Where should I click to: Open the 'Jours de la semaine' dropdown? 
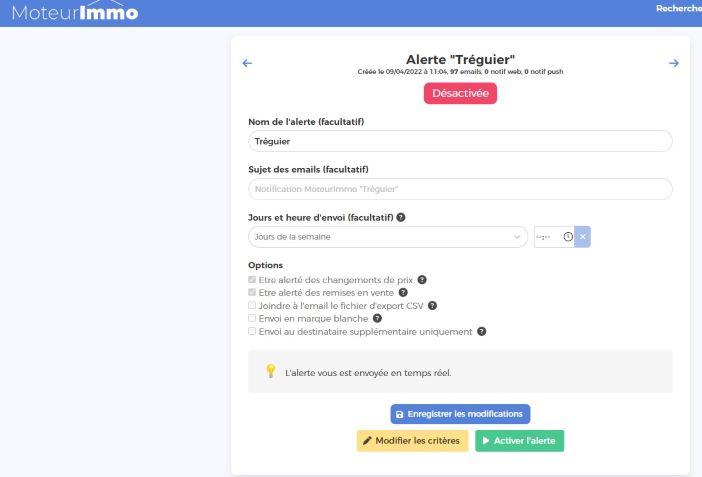[387, 237]
